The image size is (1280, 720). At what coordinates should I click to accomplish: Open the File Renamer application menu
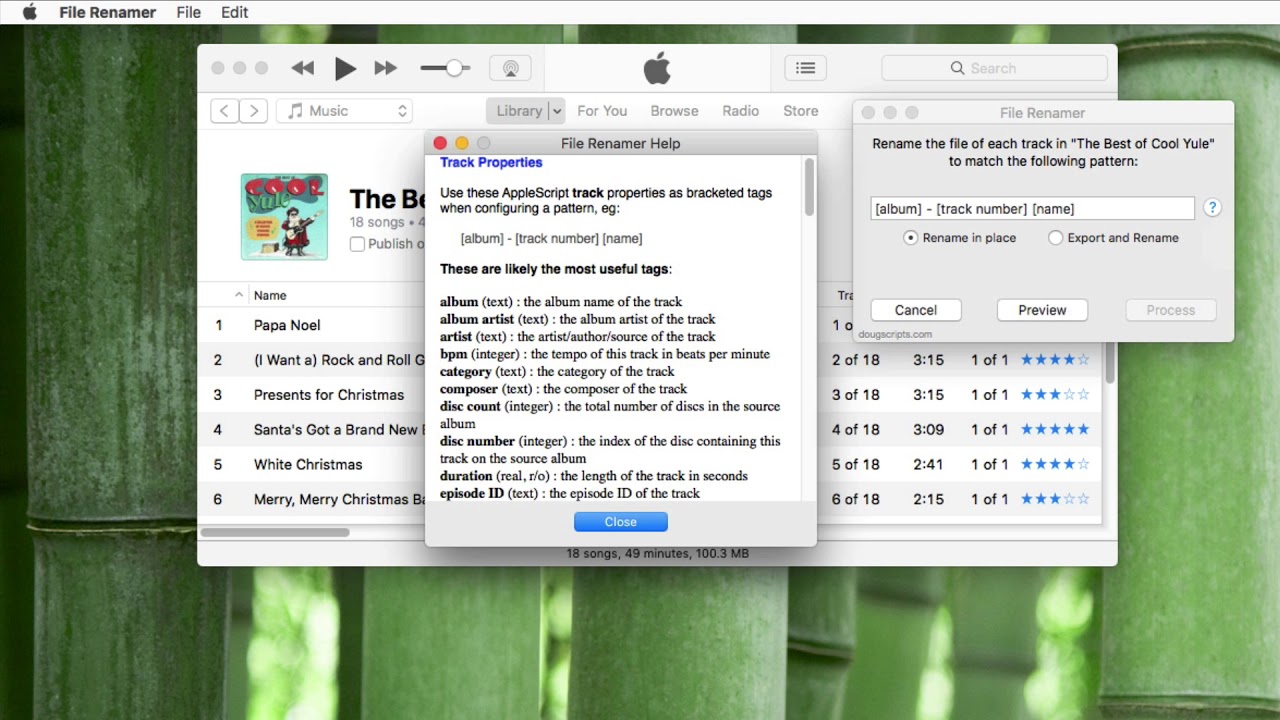coord(107,12)
